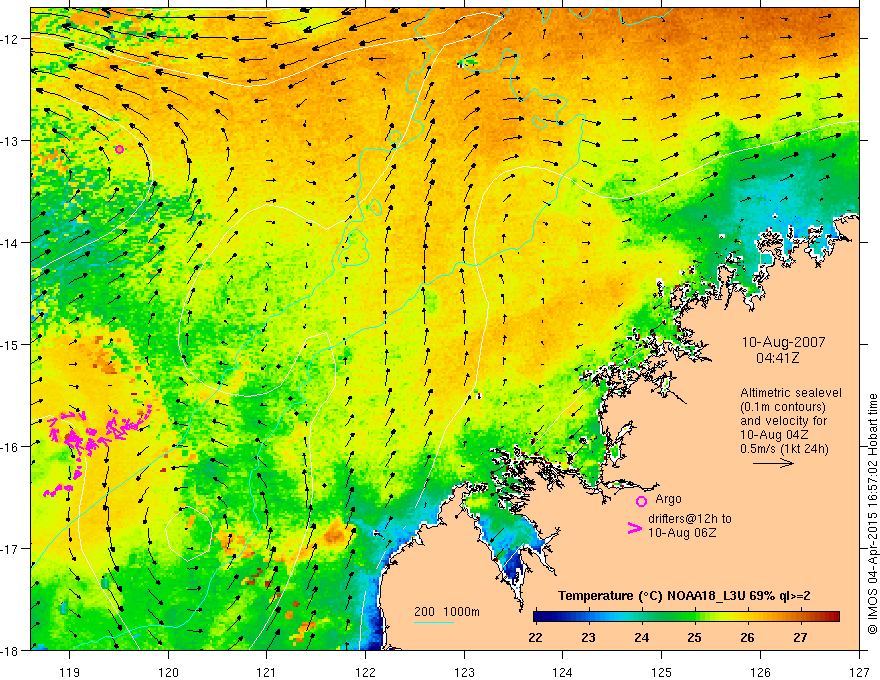Click the Argo float marker near 13°S
The image size is (880, 680).
click(119, 149)
